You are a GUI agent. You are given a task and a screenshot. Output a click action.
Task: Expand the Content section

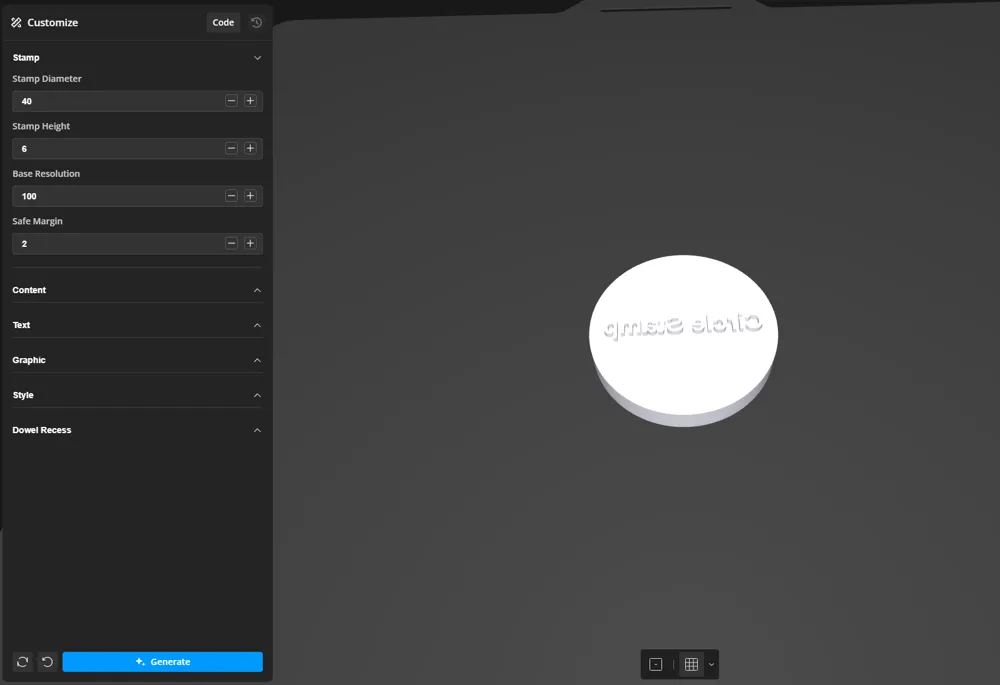point(137,290)
